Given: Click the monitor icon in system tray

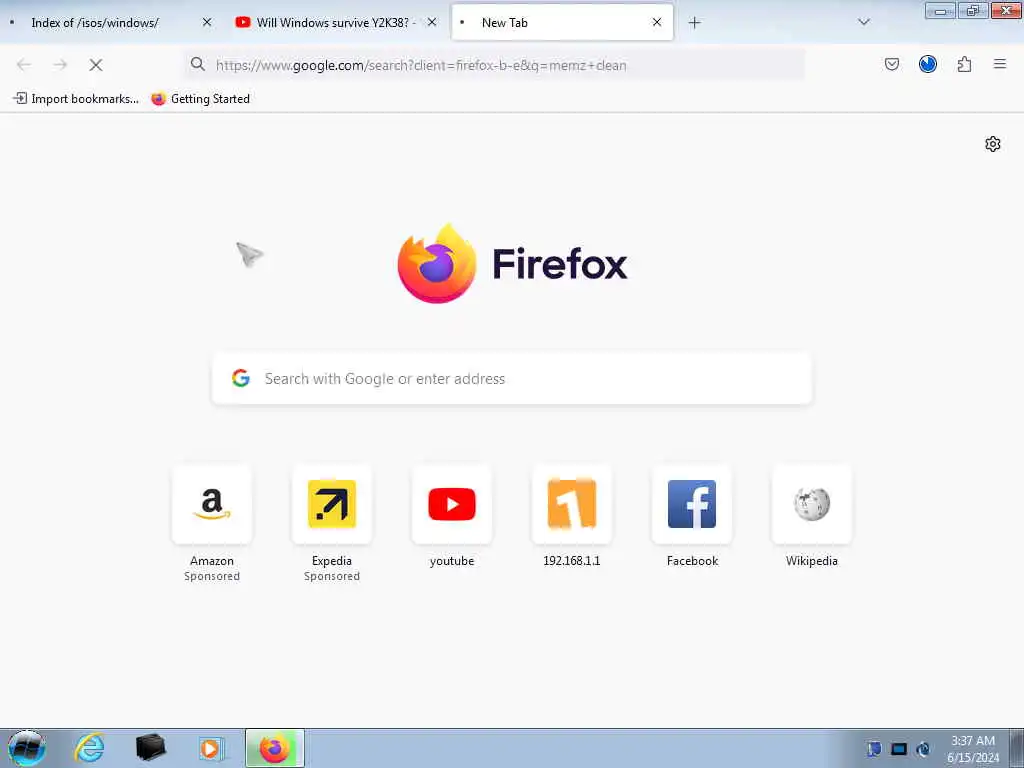Looking at the screenshot, I should pyautogui.click(x=899, y=749).
